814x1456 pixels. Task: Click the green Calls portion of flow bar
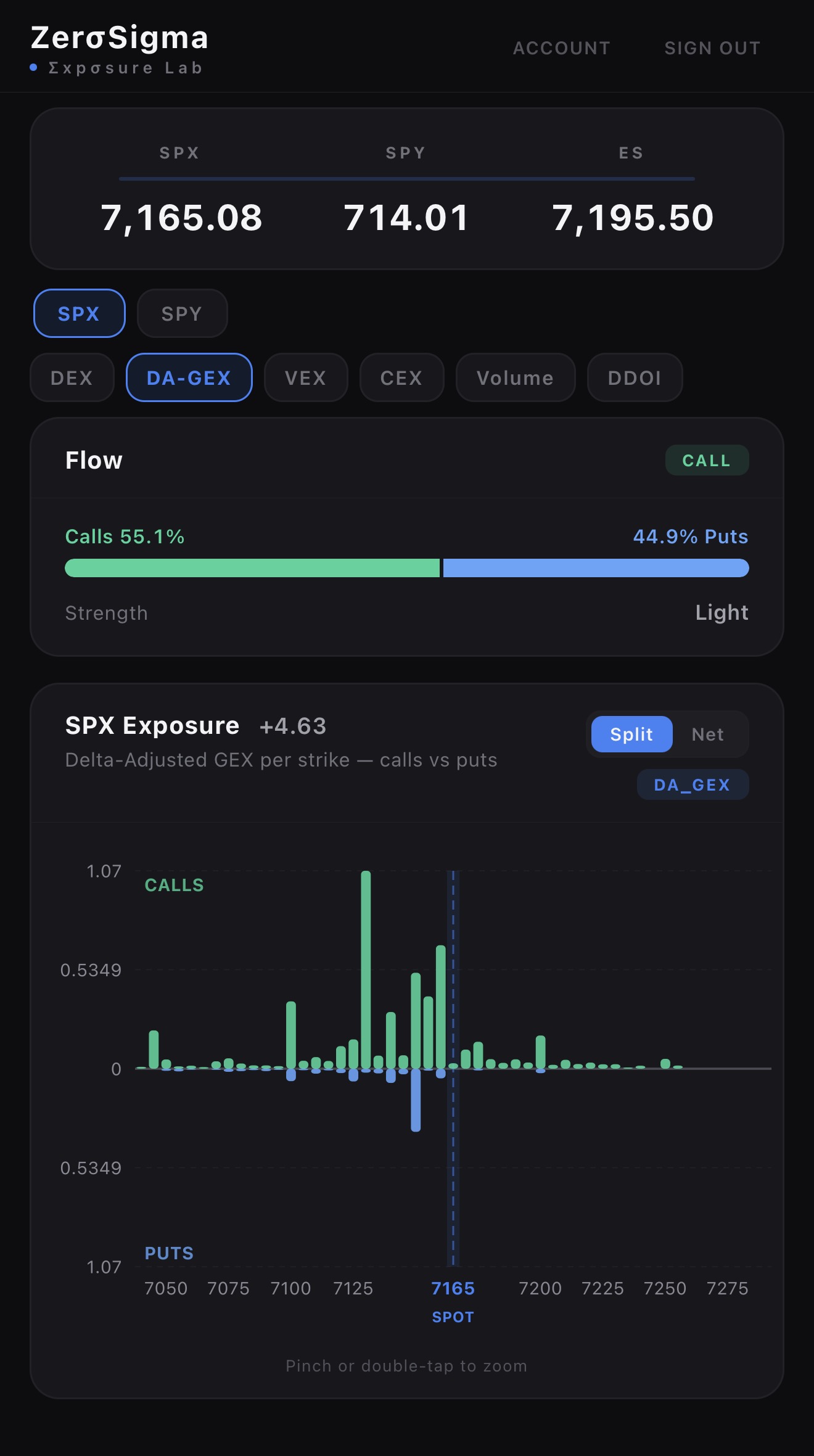tap(252, 568)
